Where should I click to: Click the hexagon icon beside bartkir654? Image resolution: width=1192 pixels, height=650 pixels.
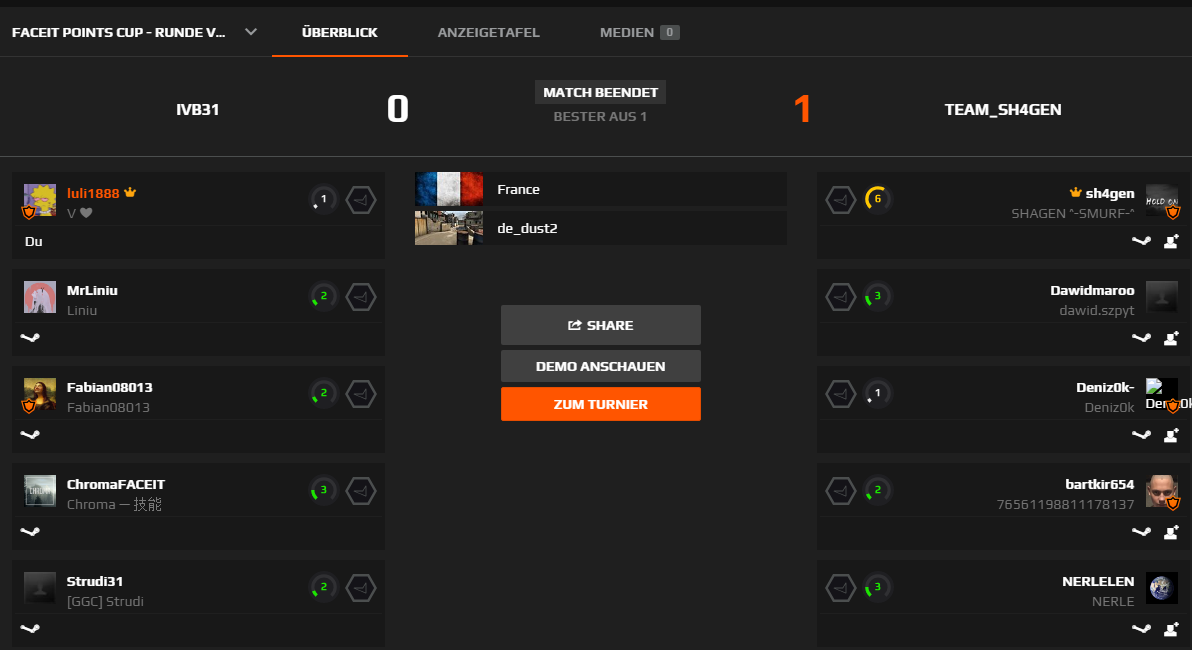[x=840, y=491]
